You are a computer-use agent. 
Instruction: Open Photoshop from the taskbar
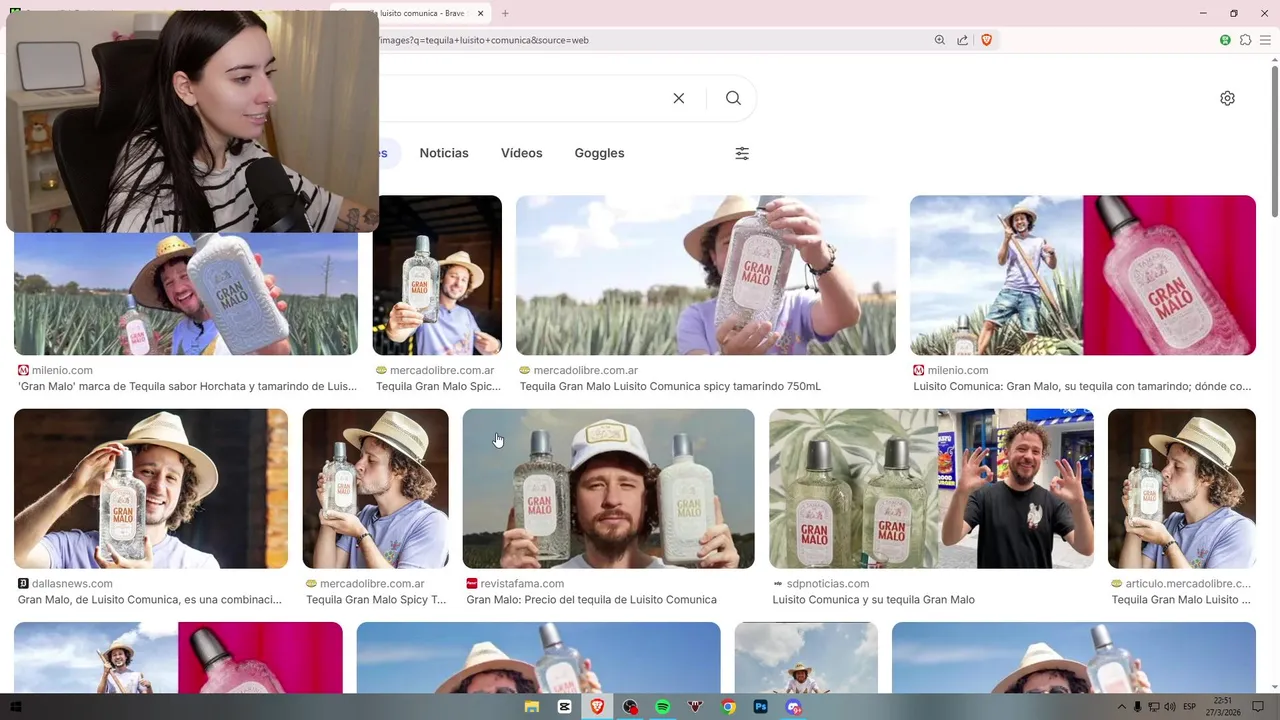[761, 707]
